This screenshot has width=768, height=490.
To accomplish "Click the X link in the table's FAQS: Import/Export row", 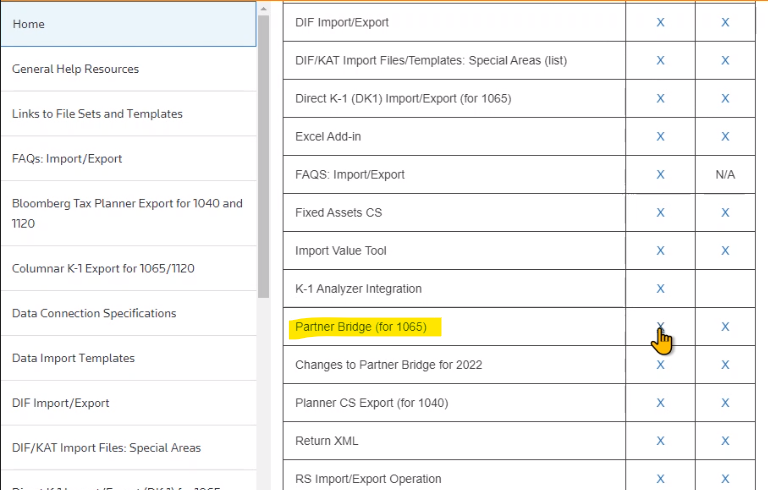I will coord(660,175).
